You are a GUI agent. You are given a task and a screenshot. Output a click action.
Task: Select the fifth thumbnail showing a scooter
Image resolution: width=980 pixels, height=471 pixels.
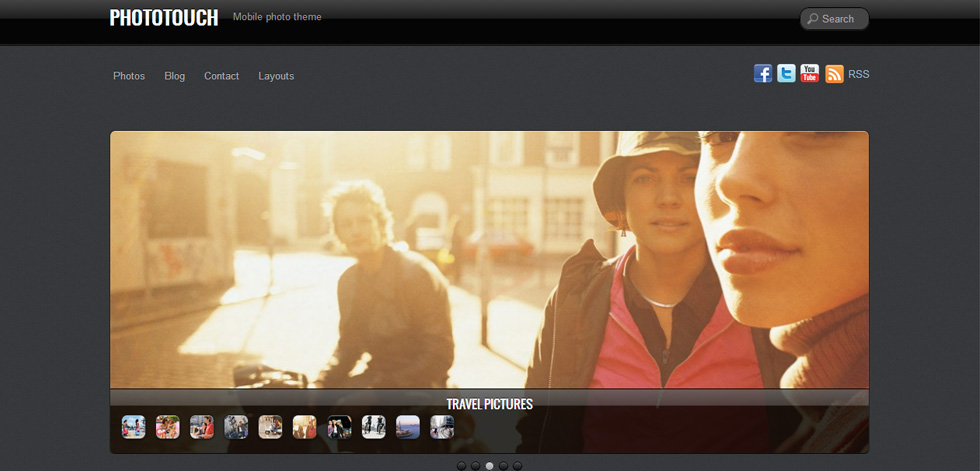(x=271, y=427)
